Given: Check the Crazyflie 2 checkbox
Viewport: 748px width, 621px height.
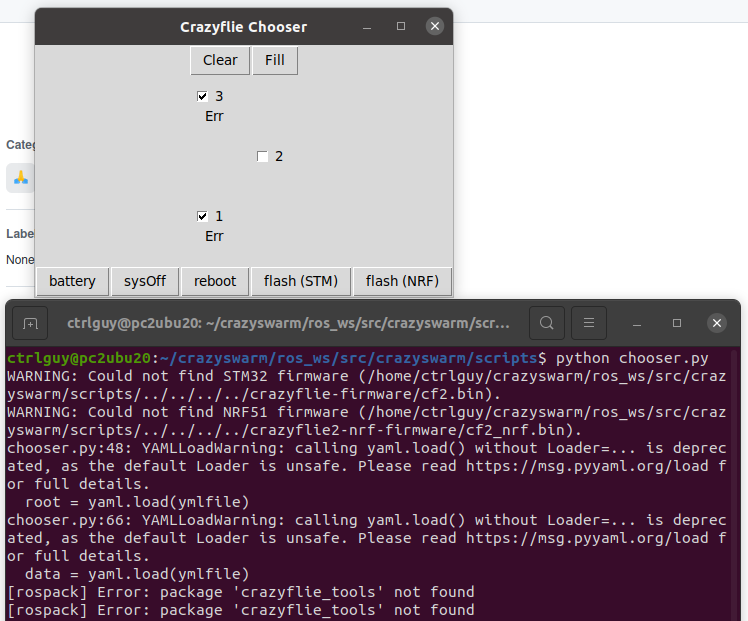Looking at the screenshot, I should coord(262,156).
